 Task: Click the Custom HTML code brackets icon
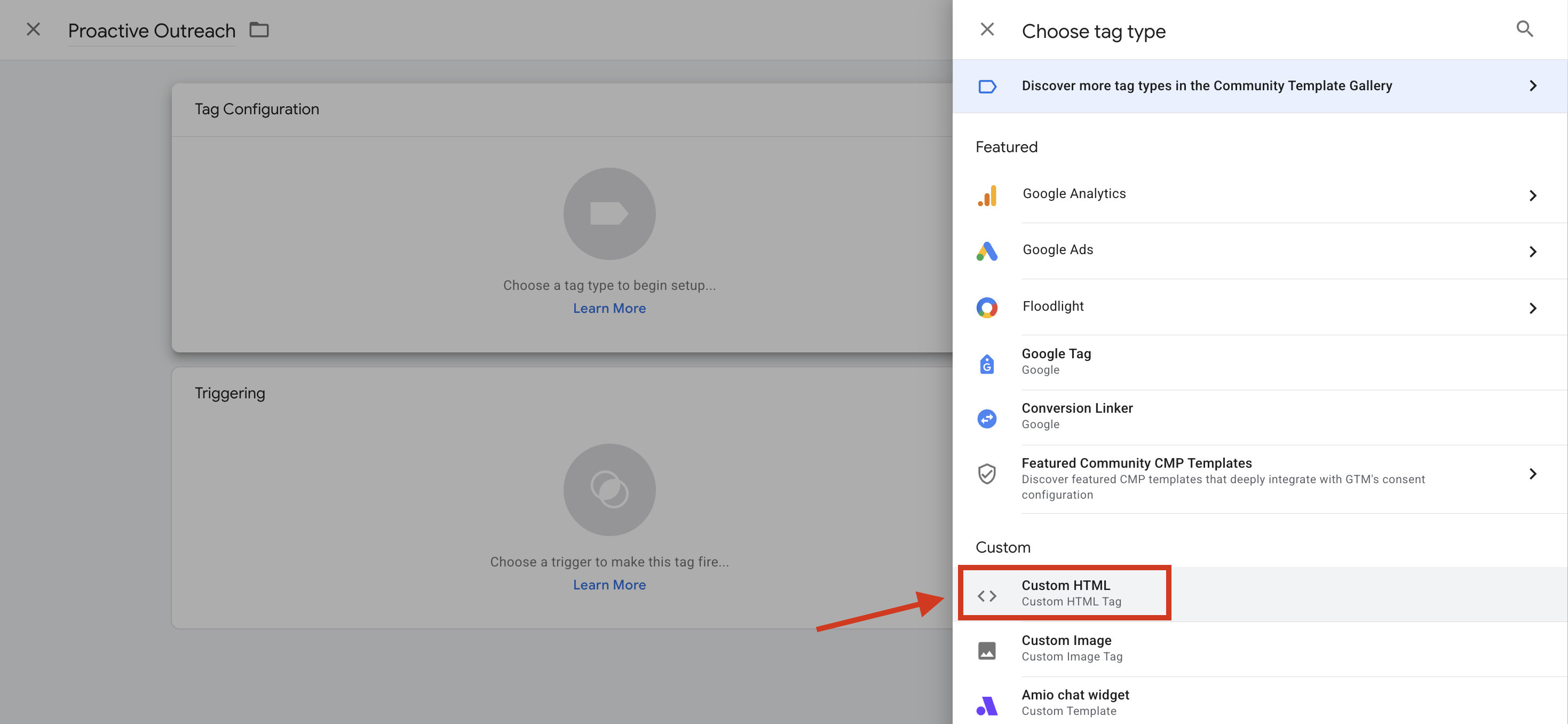click(x=987, y=595)
